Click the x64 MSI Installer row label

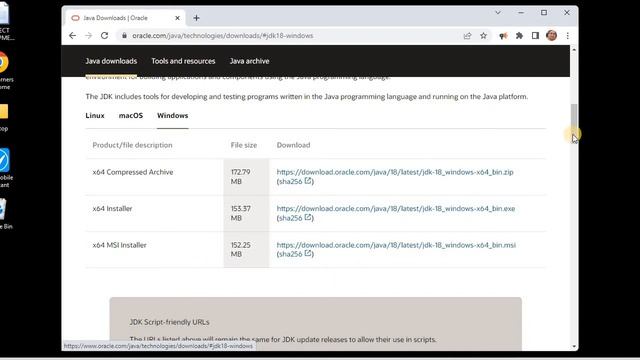click(119, 245)
